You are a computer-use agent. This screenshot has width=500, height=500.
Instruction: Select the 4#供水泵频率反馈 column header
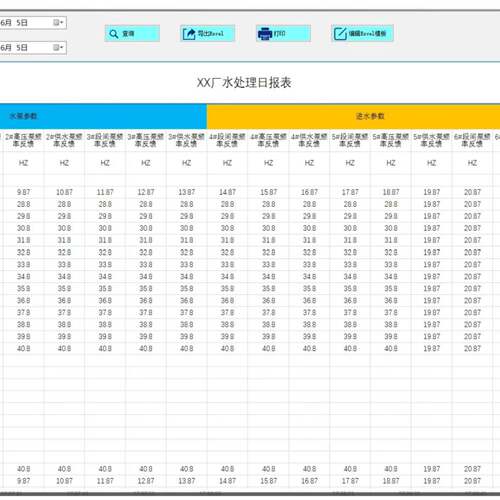click(309, 140)
